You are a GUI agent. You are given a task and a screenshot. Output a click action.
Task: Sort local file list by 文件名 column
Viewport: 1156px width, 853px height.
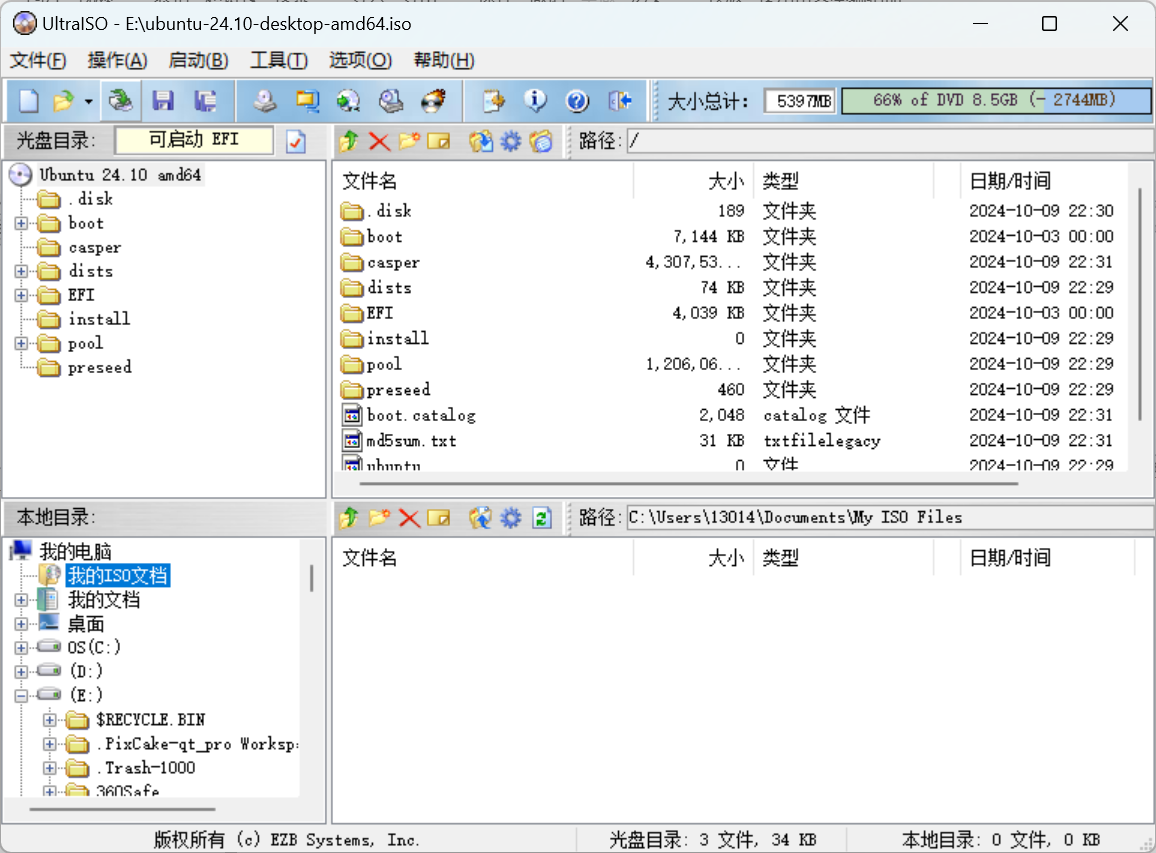click(484, 558)
